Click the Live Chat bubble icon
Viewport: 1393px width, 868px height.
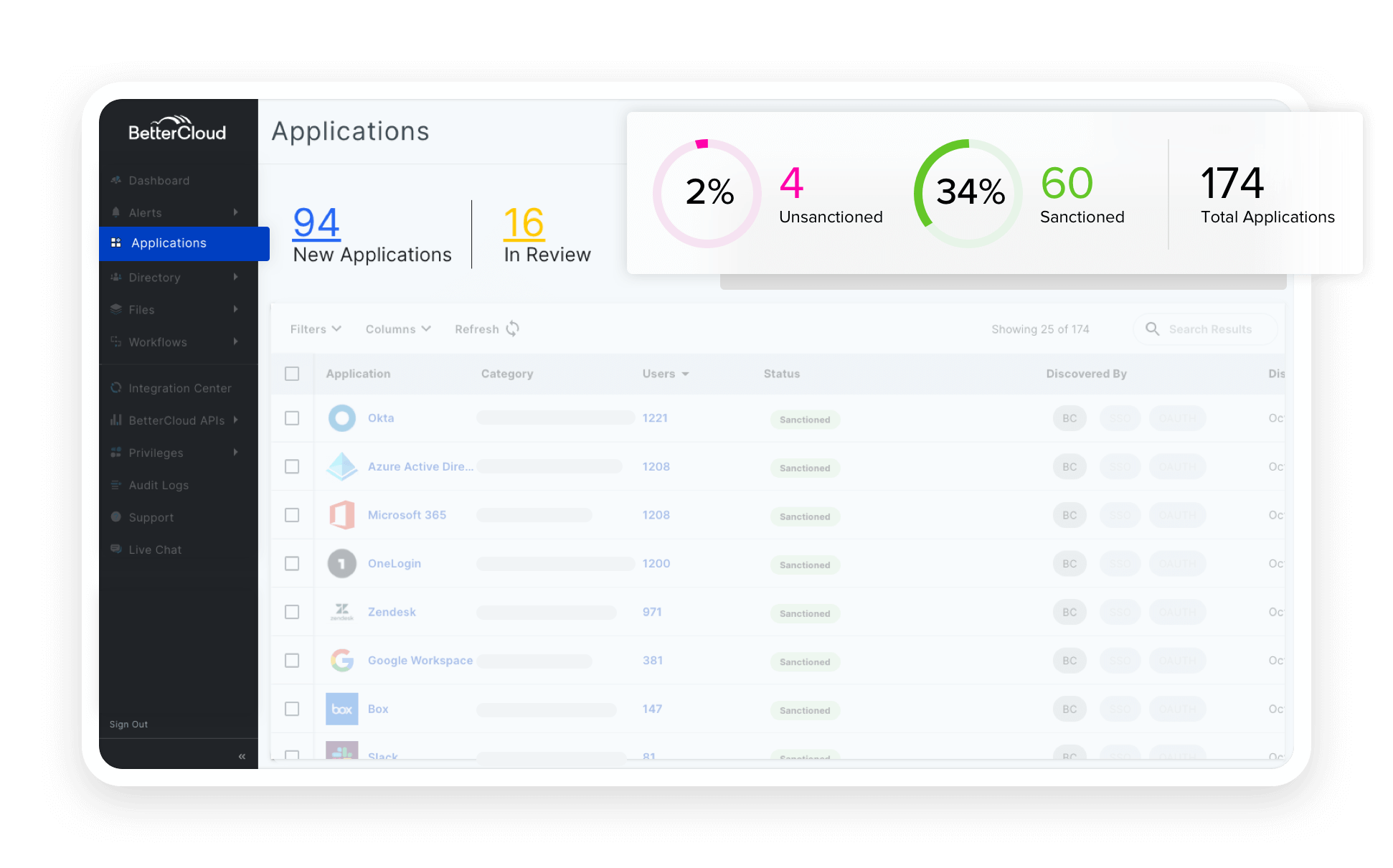pos(116,549)
